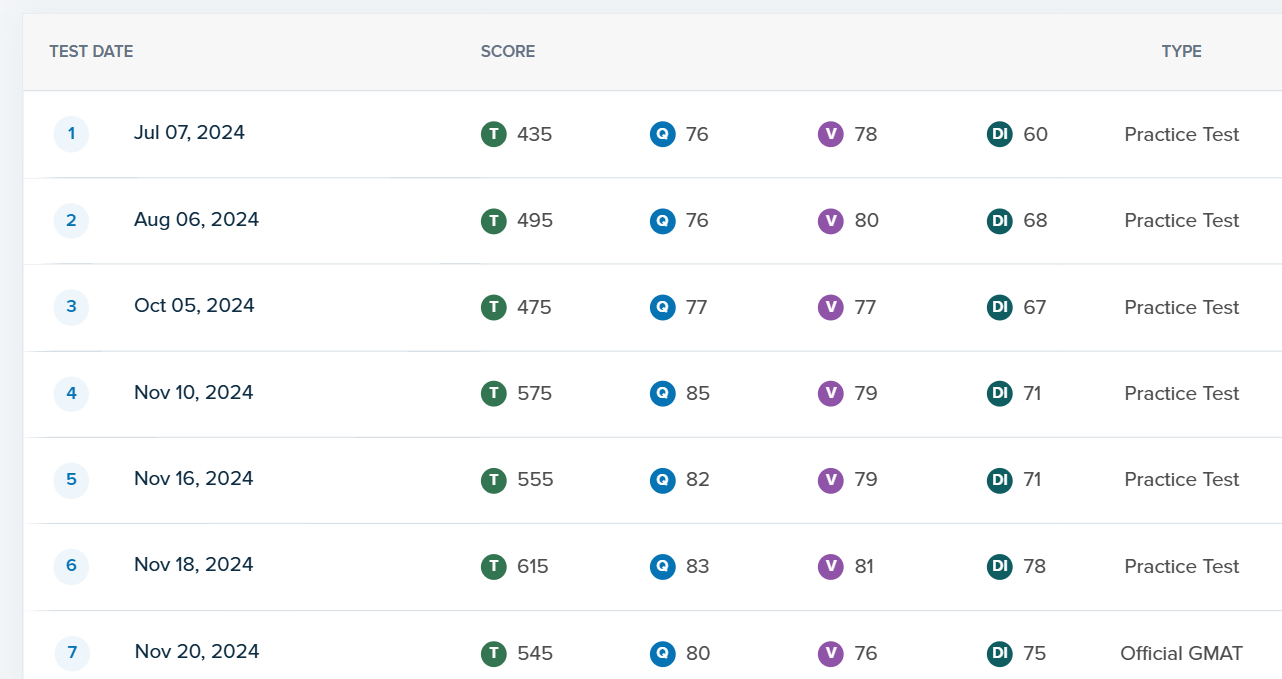Click the purple V icon beside score 81
The height and width of the screenshot is (679, 1282).
coord(830,566)
